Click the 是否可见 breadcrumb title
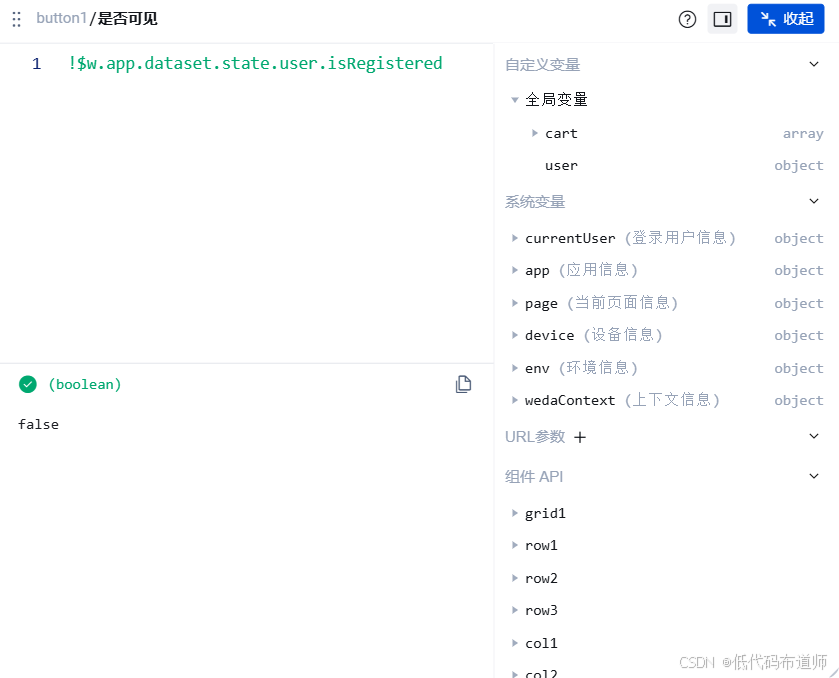 coord(127,19)
